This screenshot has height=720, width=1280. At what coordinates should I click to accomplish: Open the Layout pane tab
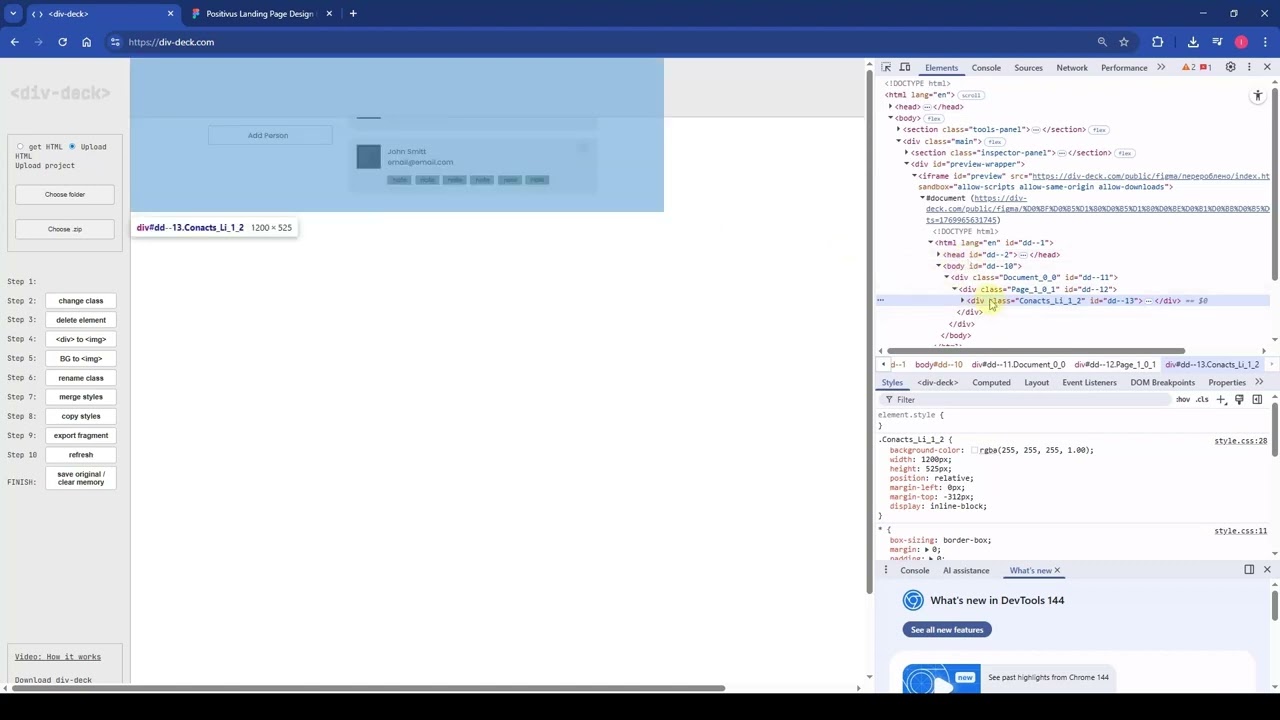click(1036, 383)
